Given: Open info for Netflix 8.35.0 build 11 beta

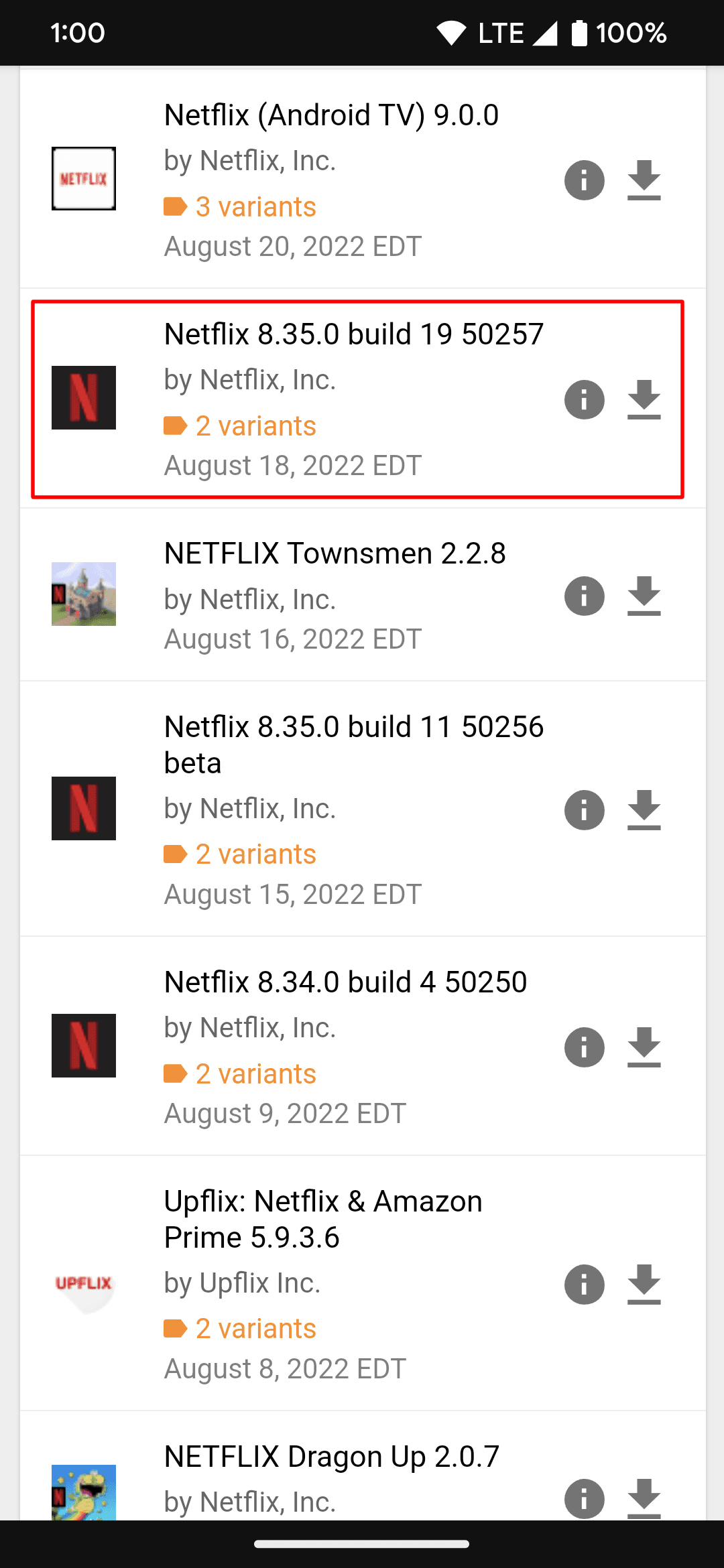Looking at the screenshot, I should [x=584, y=809].
